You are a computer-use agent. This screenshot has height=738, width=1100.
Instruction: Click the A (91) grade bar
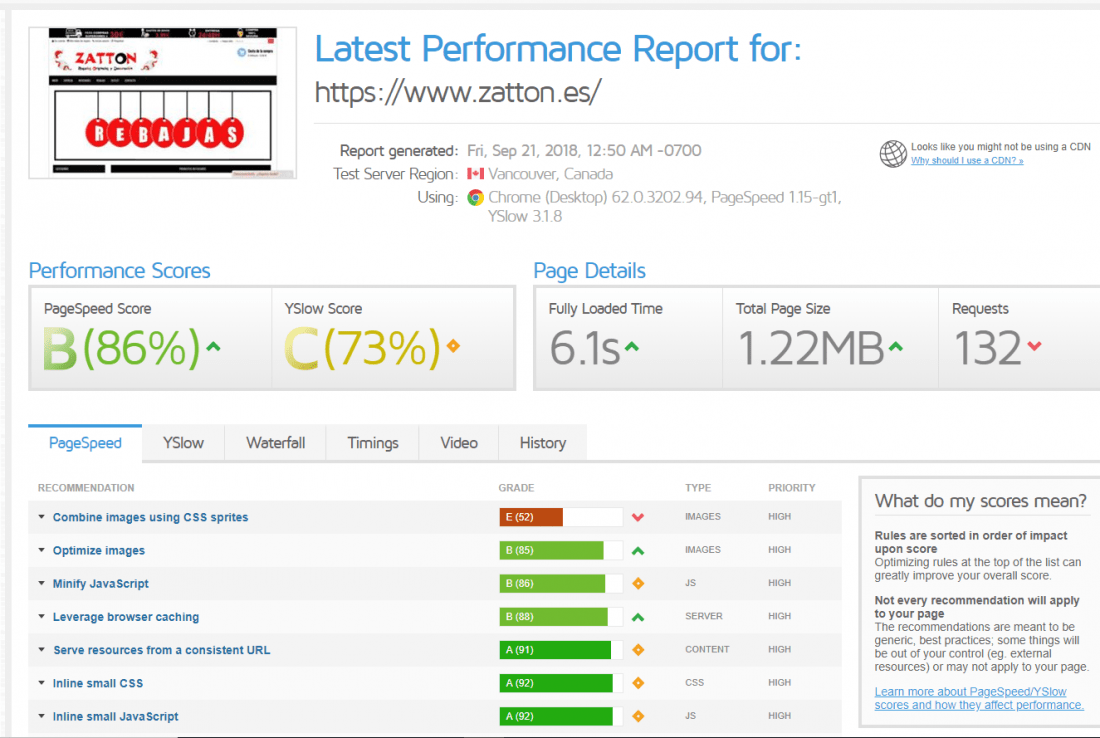pyautogui.click(x=561, y=650)
